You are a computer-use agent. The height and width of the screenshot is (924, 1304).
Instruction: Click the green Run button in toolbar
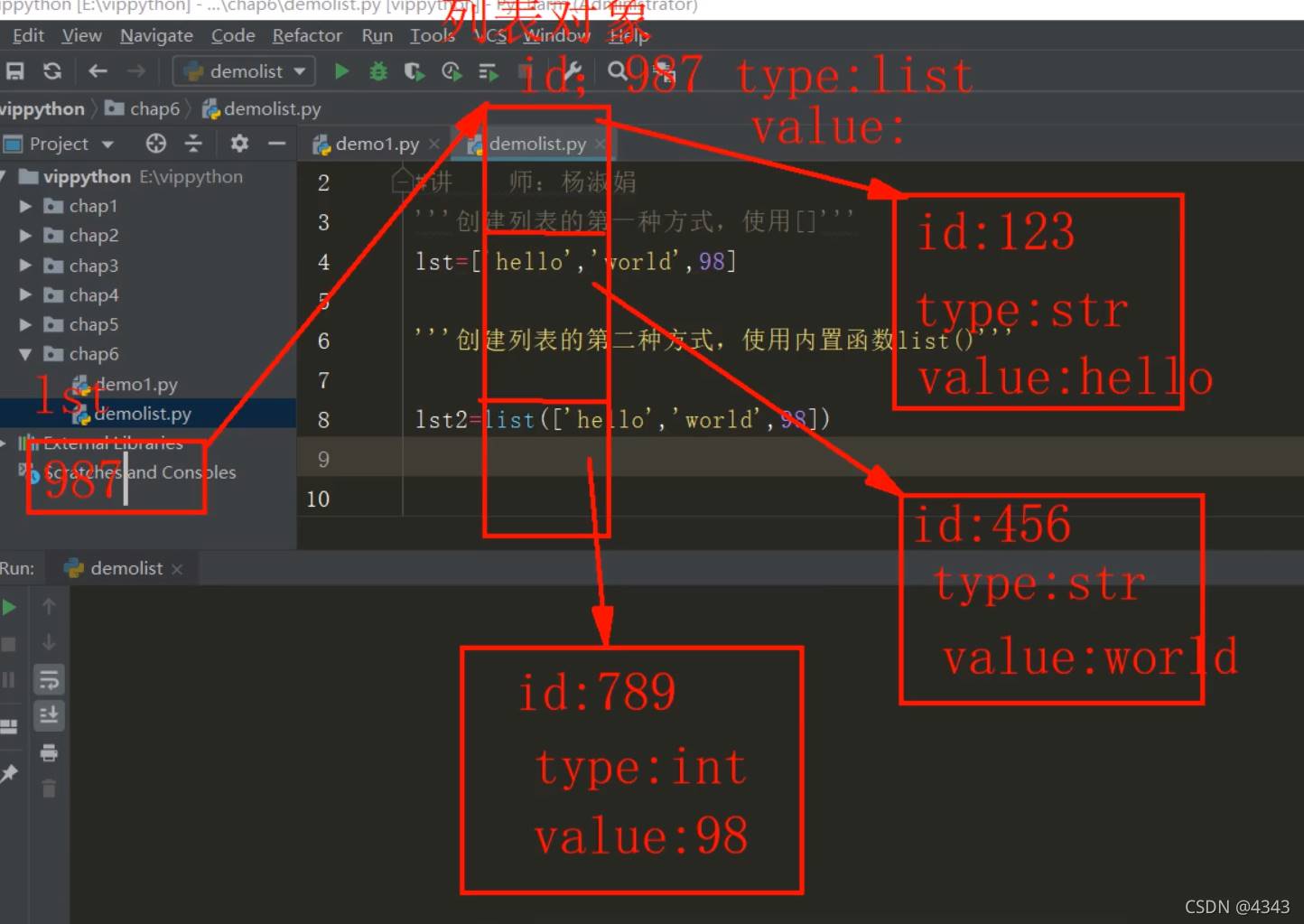click(x=341, y=71)
